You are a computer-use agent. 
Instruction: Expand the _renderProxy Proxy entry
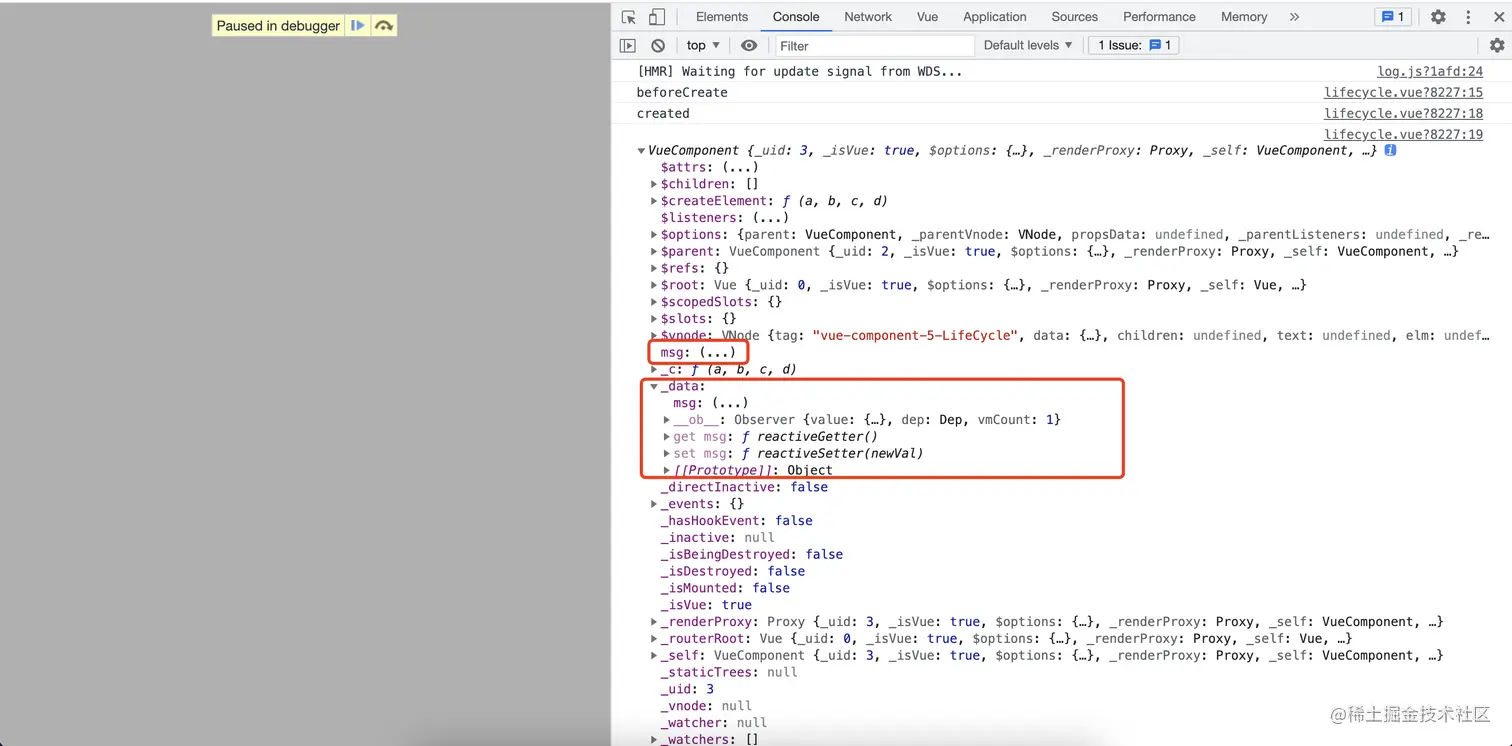[x=654, y=622]
